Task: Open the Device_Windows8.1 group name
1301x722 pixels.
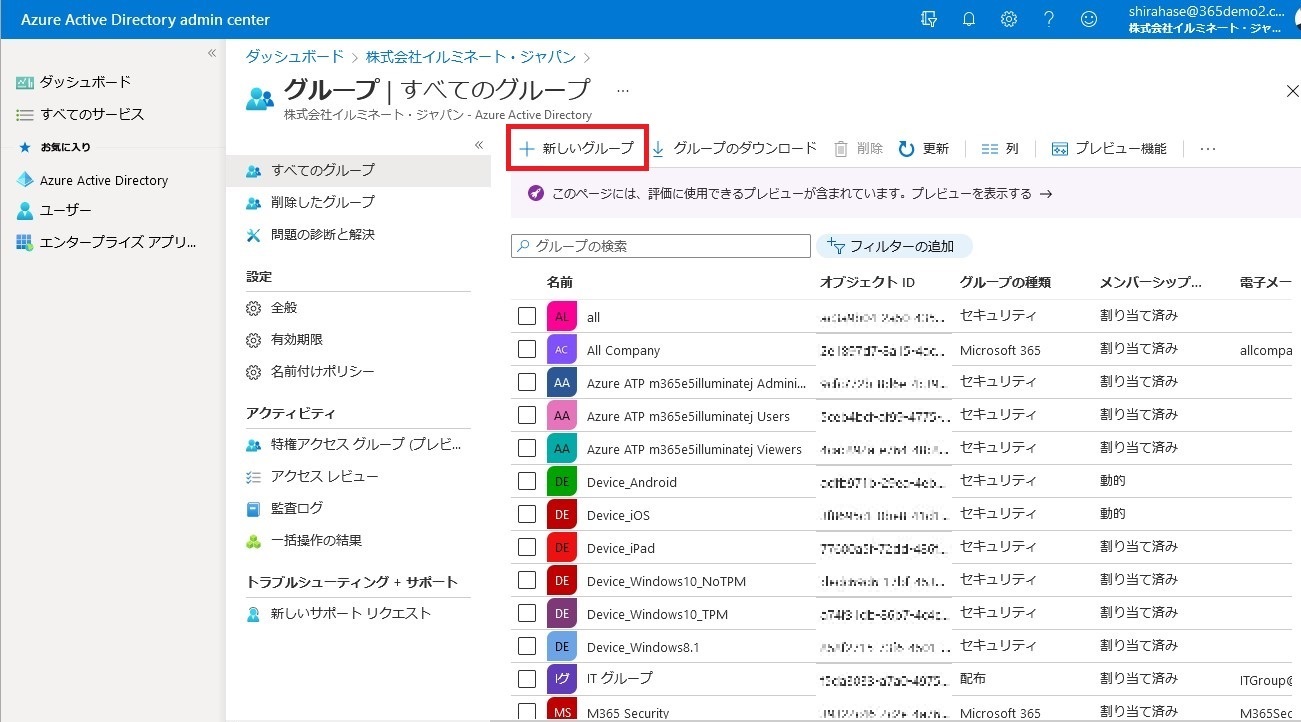Action: [x=643, y=647]
